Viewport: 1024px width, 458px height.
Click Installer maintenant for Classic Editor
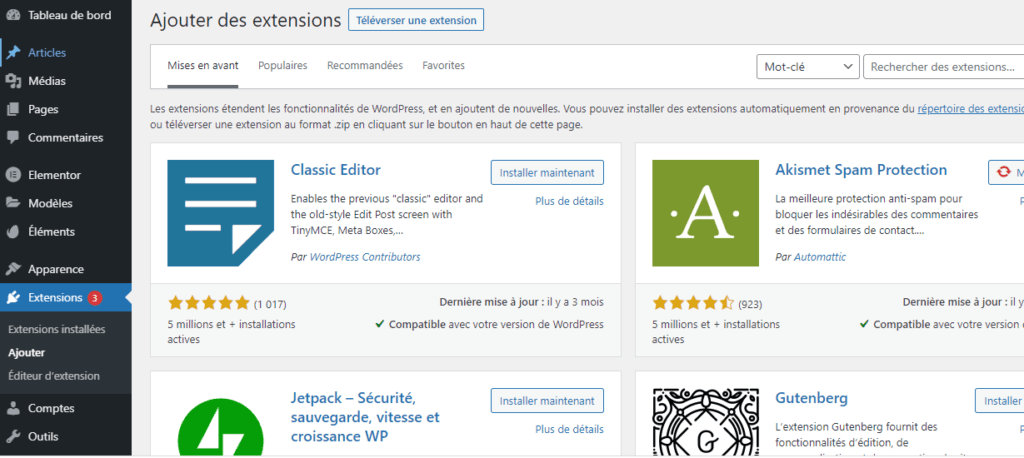point(547,172)
